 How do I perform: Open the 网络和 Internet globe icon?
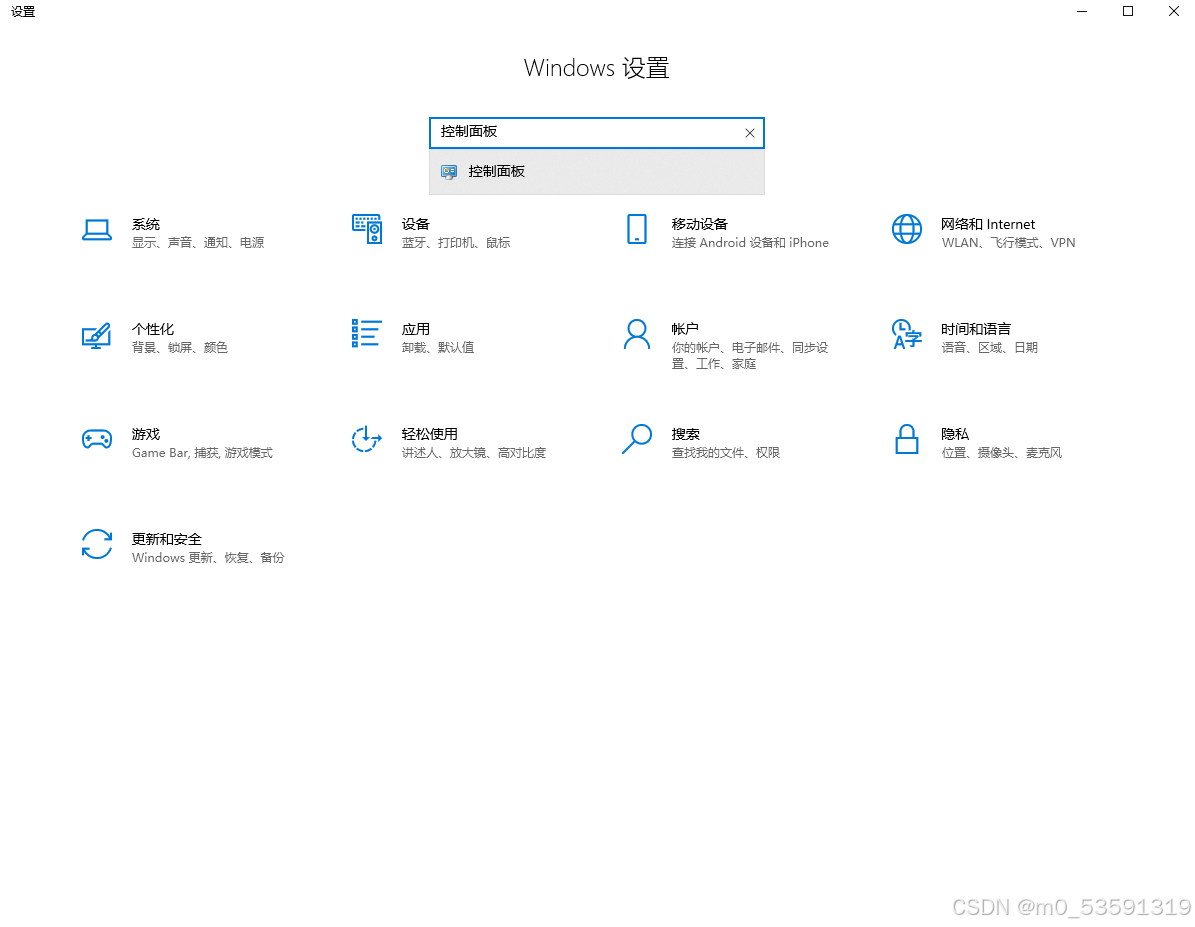[906, 229]
